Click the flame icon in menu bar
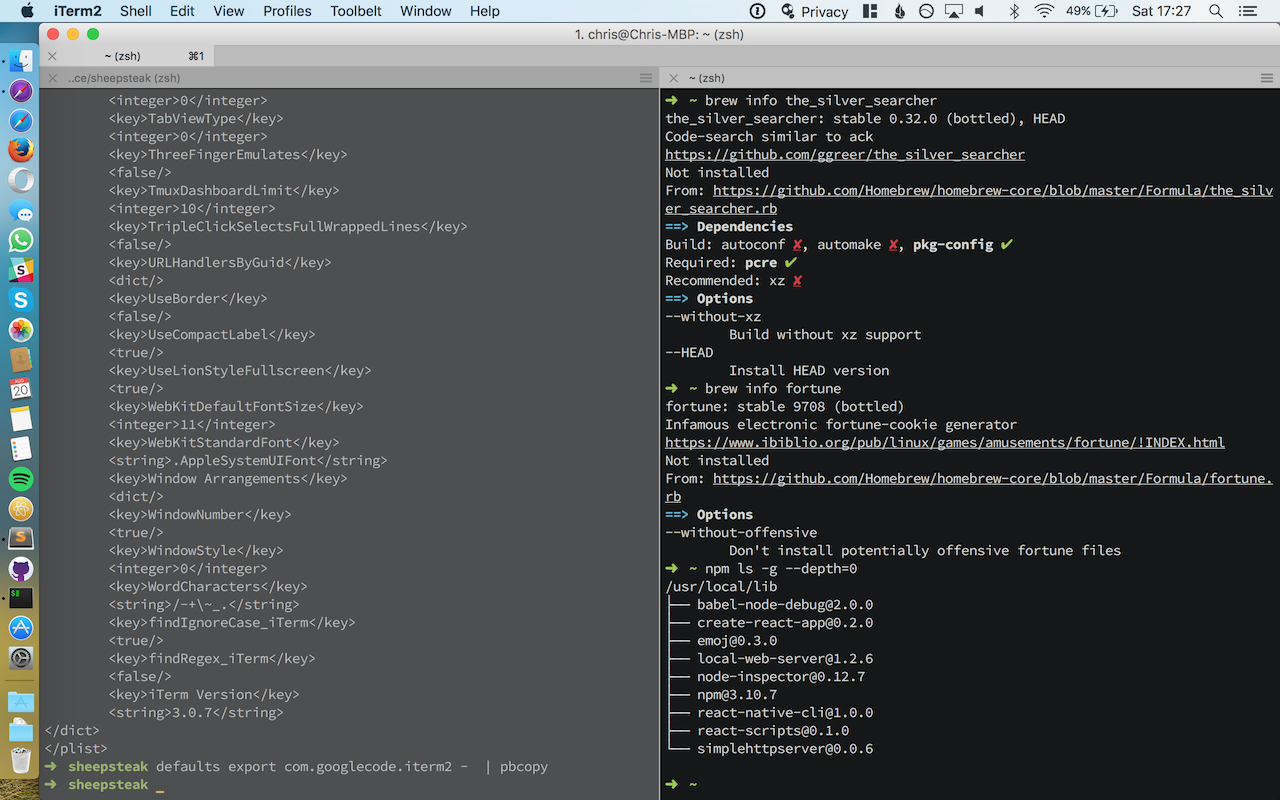1280x800 pixels. (x=899, y=11)
